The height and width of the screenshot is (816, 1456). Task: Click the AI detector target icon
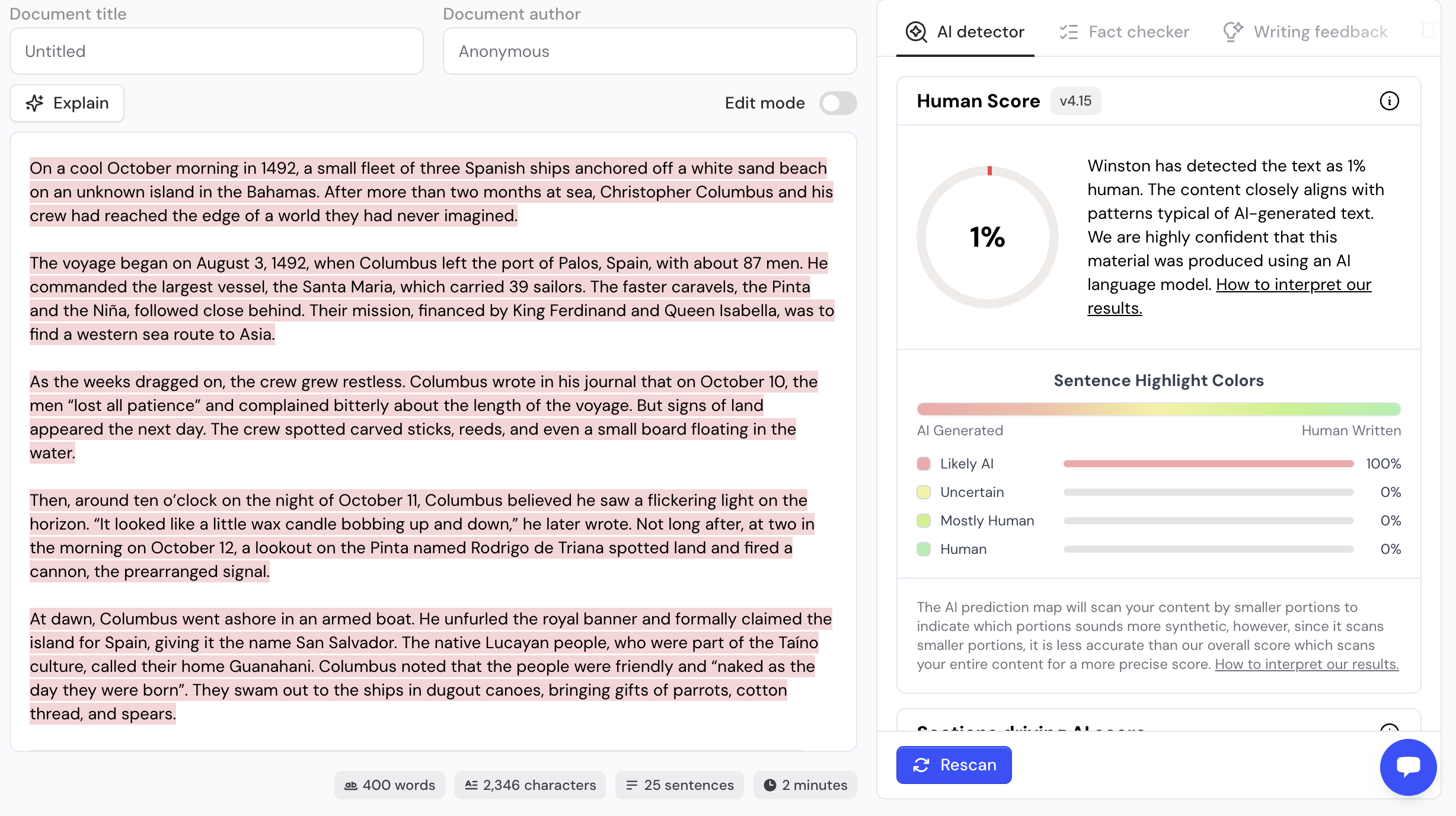[x=916, y=32]
